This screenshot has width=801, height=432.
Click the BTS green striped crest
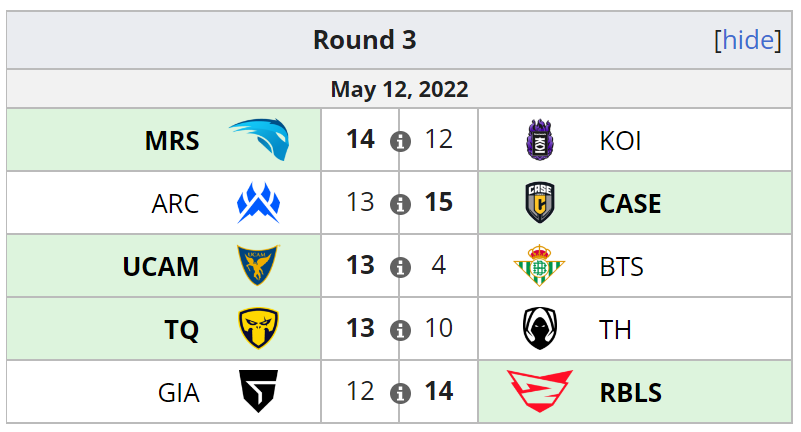coord(539,266)
